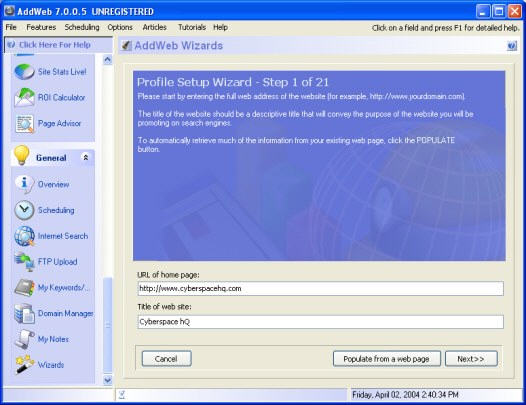Open the Articles menu
526x405 pixels.
coord(155,27)
